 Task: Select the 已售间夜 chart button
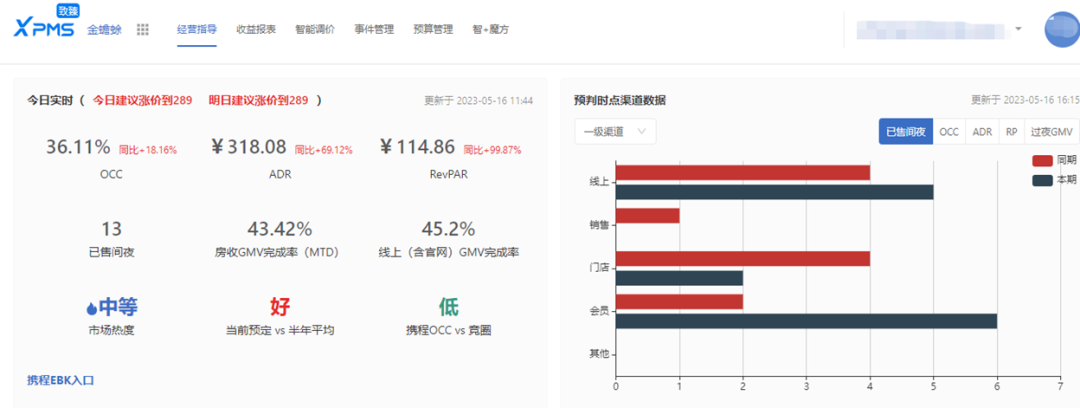(x=906, y=131)
